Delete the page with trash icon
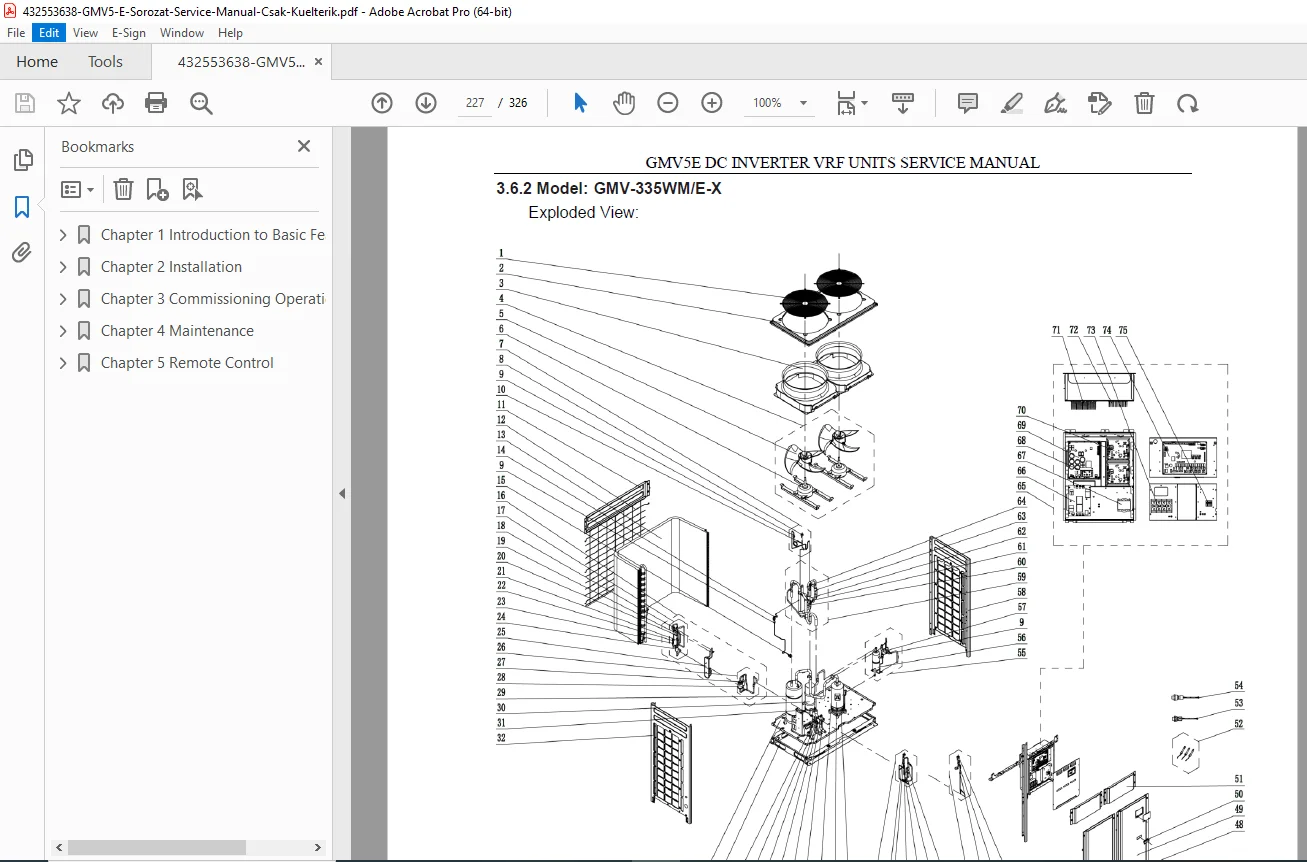 pos(1144,103)
